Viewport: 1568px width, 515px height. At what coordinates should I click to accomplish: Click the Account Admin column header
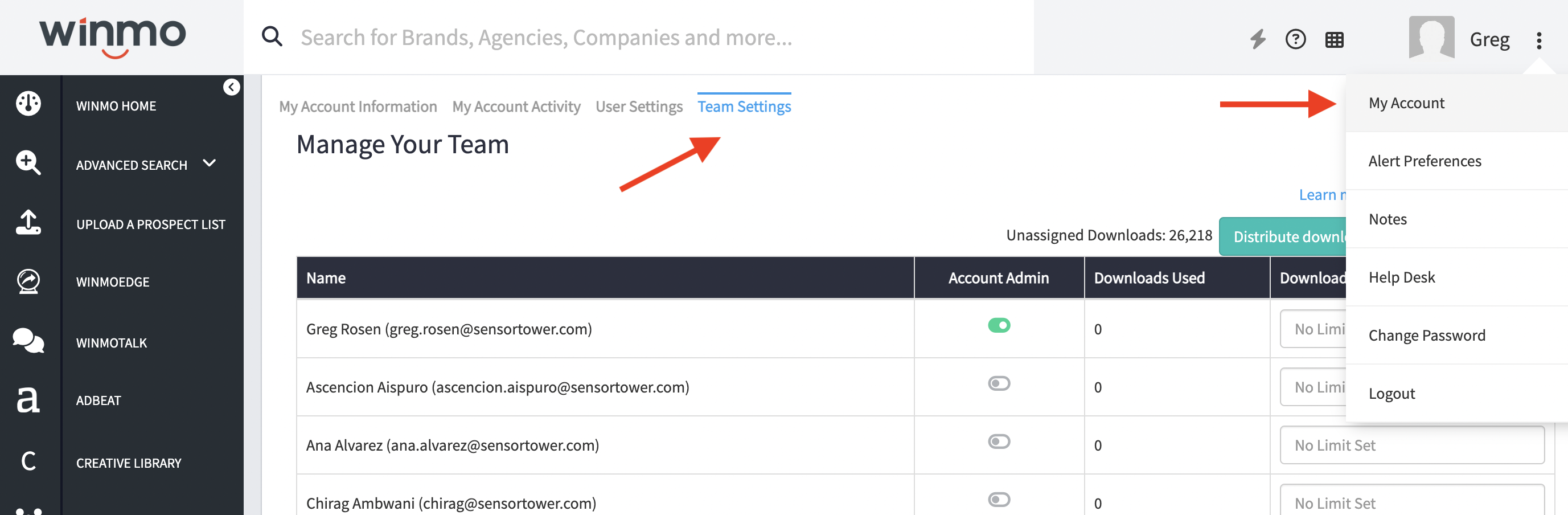pos(998,277)
